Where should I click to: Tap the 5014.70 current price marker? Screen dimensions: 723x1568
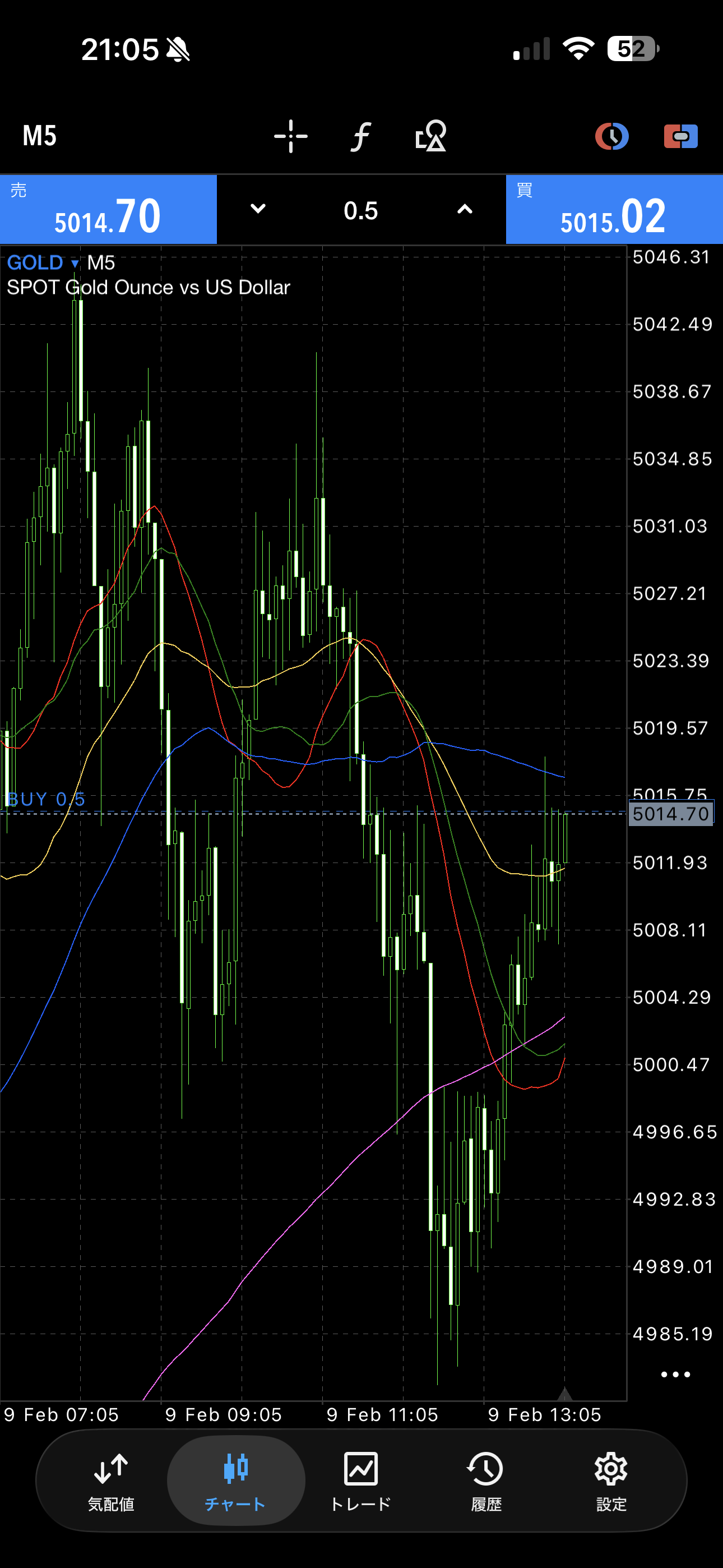(x=670, y=814)
